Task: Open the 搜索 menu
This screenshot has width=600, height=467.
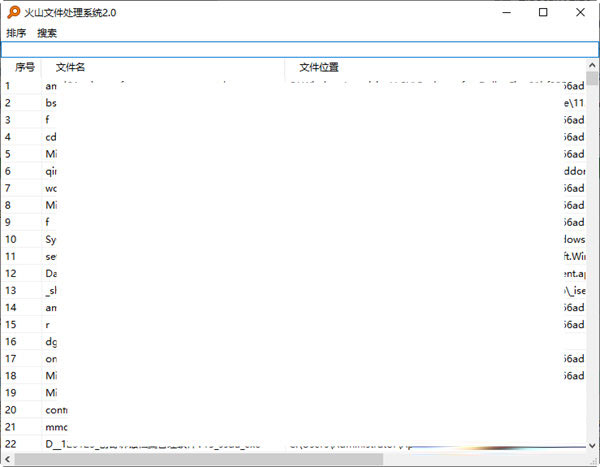Action: 47,33
